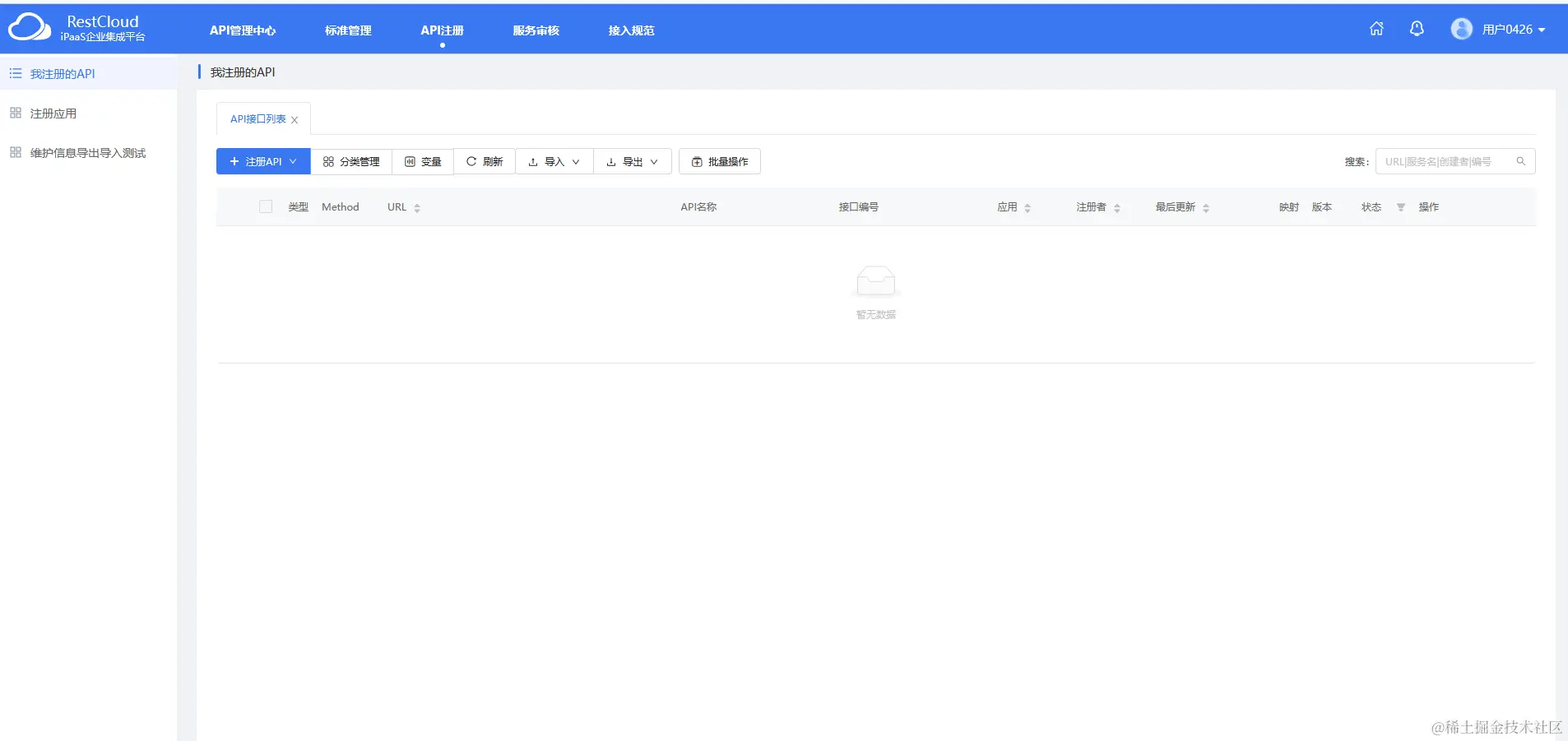Screen dimensions: 1568x741
Task: Click the status column filter icon
Action: [x=1401, y=207]
